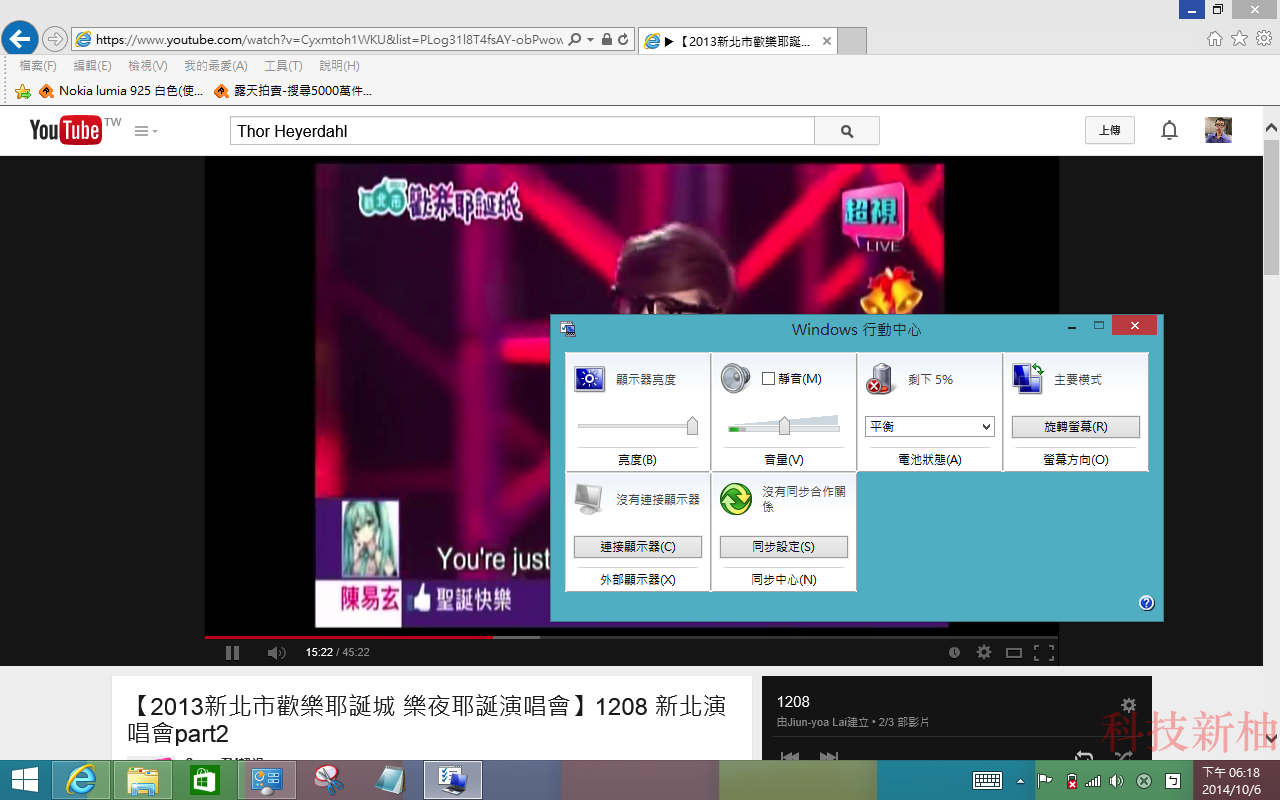The height and width of the screenshot is (800, 1280).
Task: Expand the YouTube guide menu
Action: click(146, 131)
